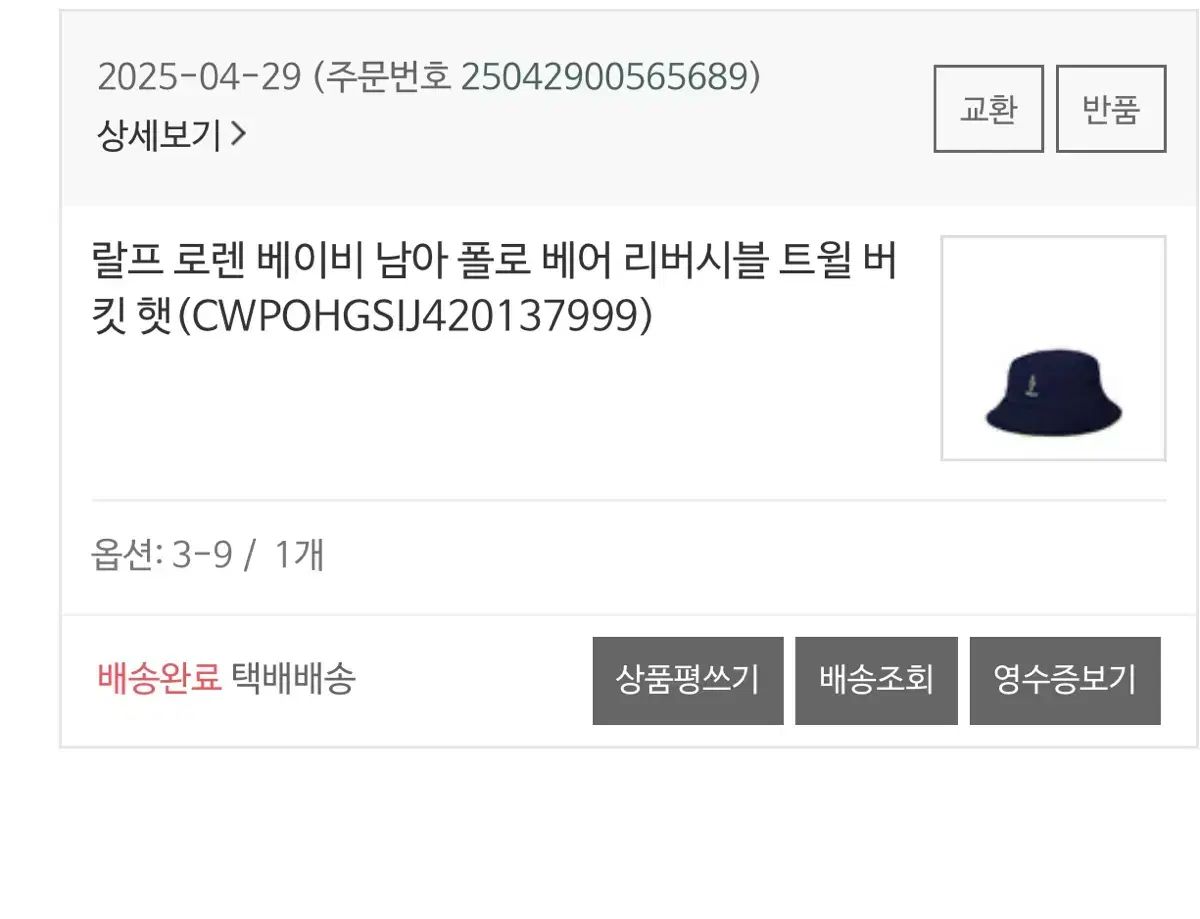Open the 랄프 로렌 버킷 햇 product title

(x=494, y=289)
